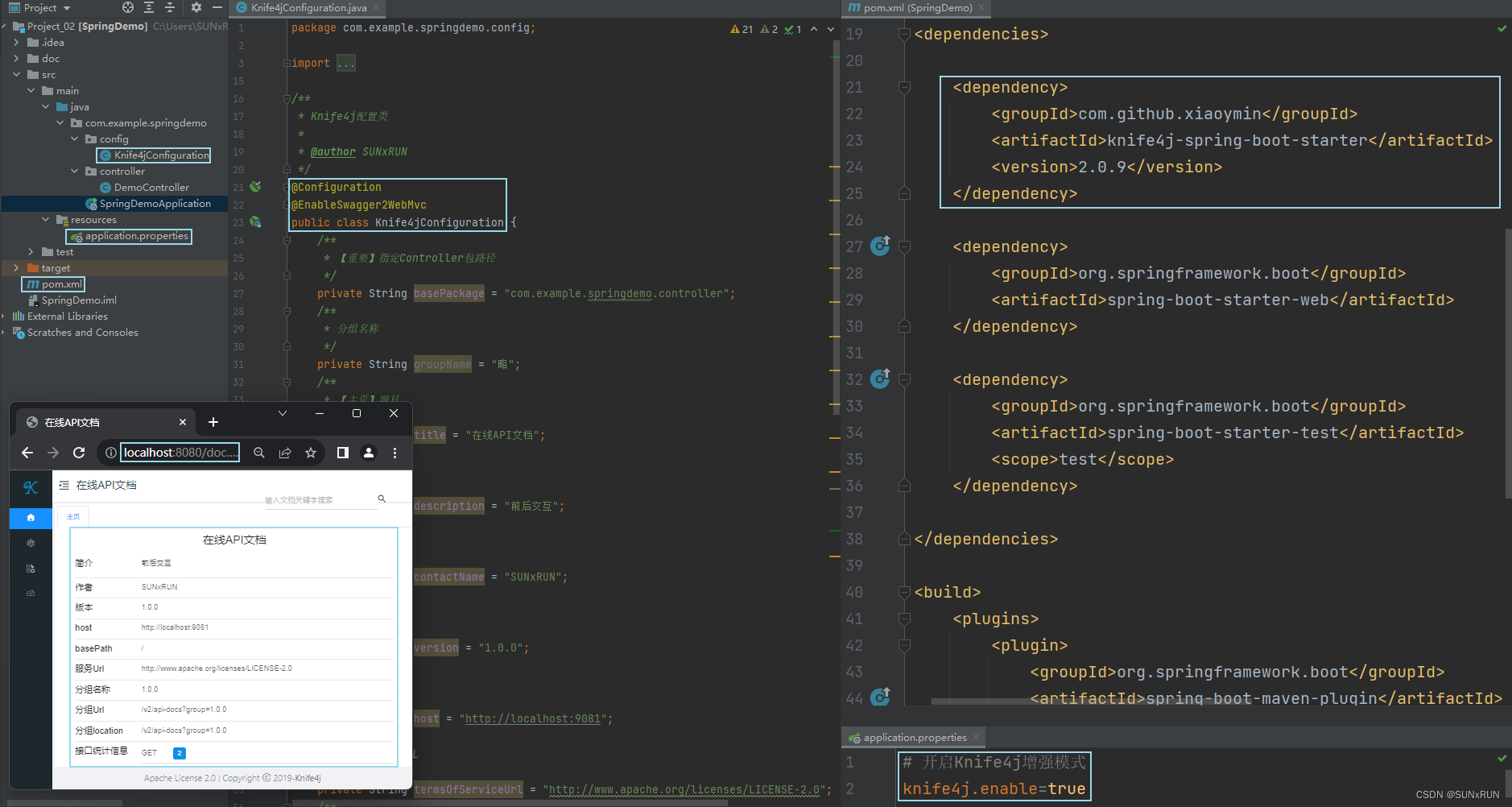The width and height of the screenshot is (1512, 807).
Task: Click the zoom magnifier in address bar
Action: click(259, 453)
